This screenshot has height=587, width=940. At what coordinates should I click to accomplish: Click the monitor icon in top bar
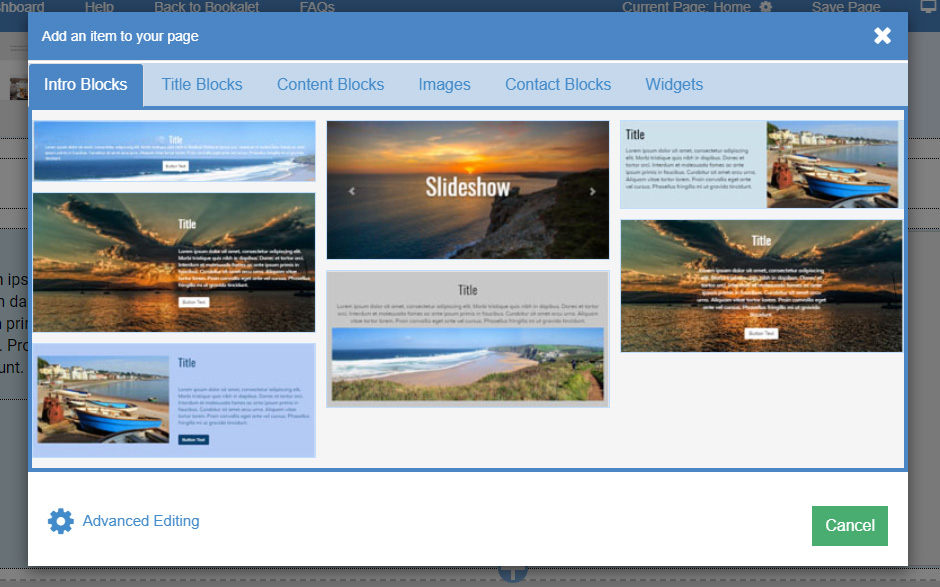tap(928, 7)
